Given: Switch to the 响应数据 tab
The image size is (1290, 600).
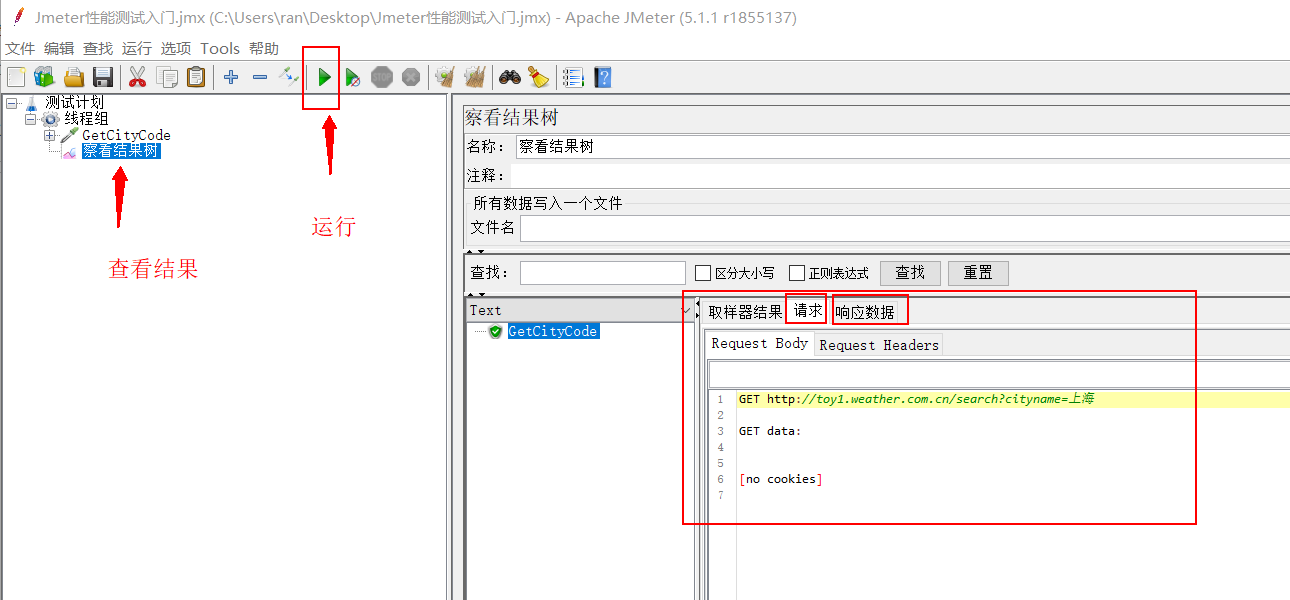Looking at the screenshot, I should 865,312.
